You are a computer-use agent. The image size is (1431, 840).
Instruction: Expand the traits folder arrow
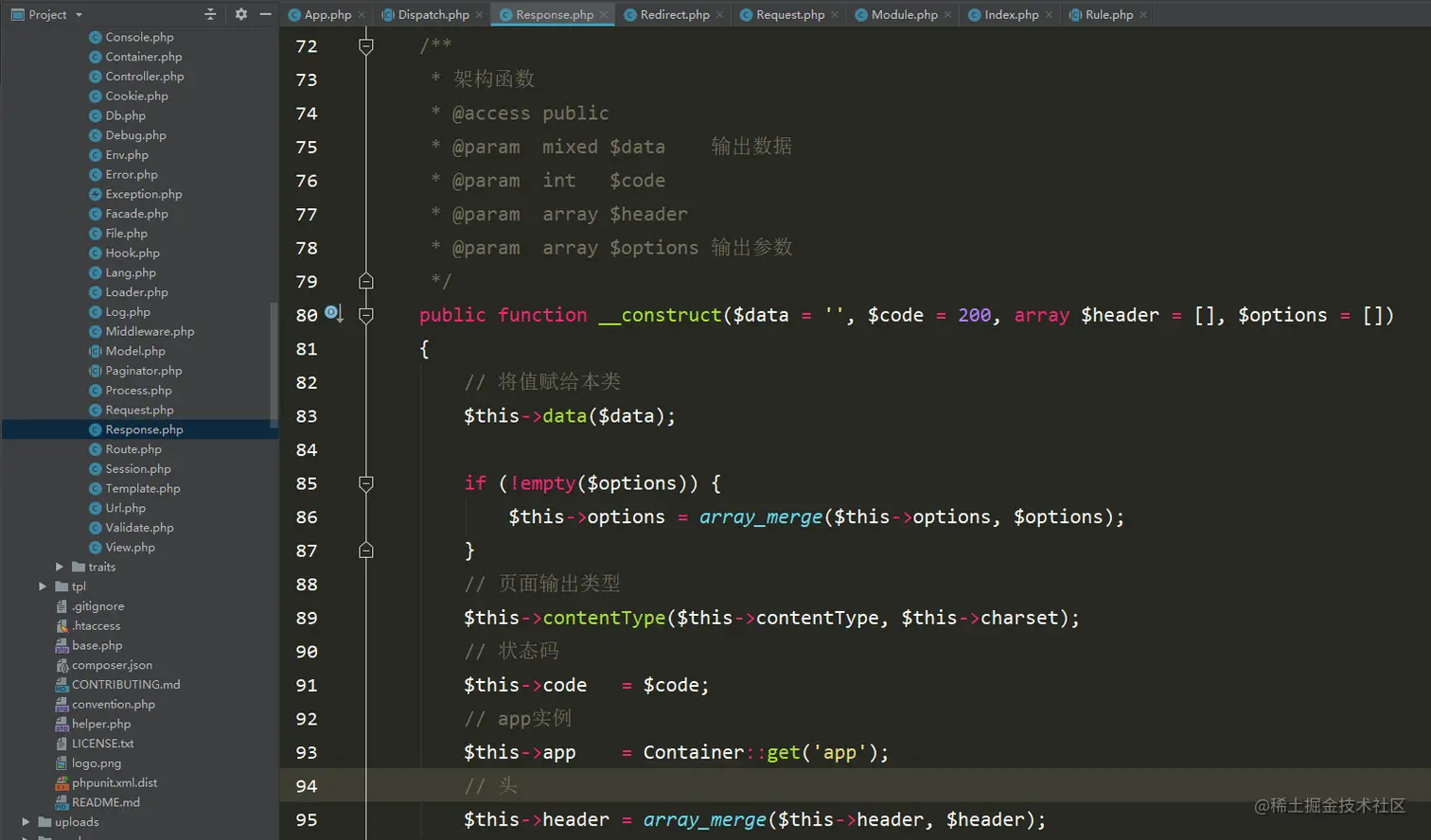(x=60, y=567)
